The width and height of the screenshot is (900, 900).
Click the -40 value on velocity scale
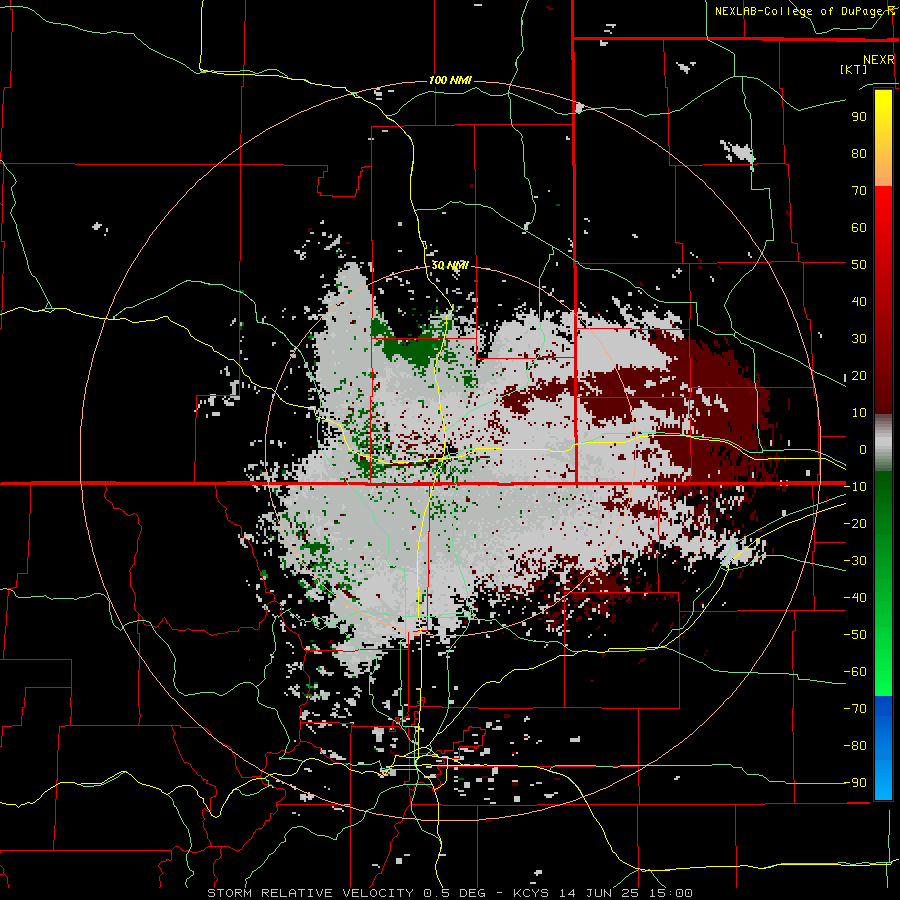coord(855,598)
